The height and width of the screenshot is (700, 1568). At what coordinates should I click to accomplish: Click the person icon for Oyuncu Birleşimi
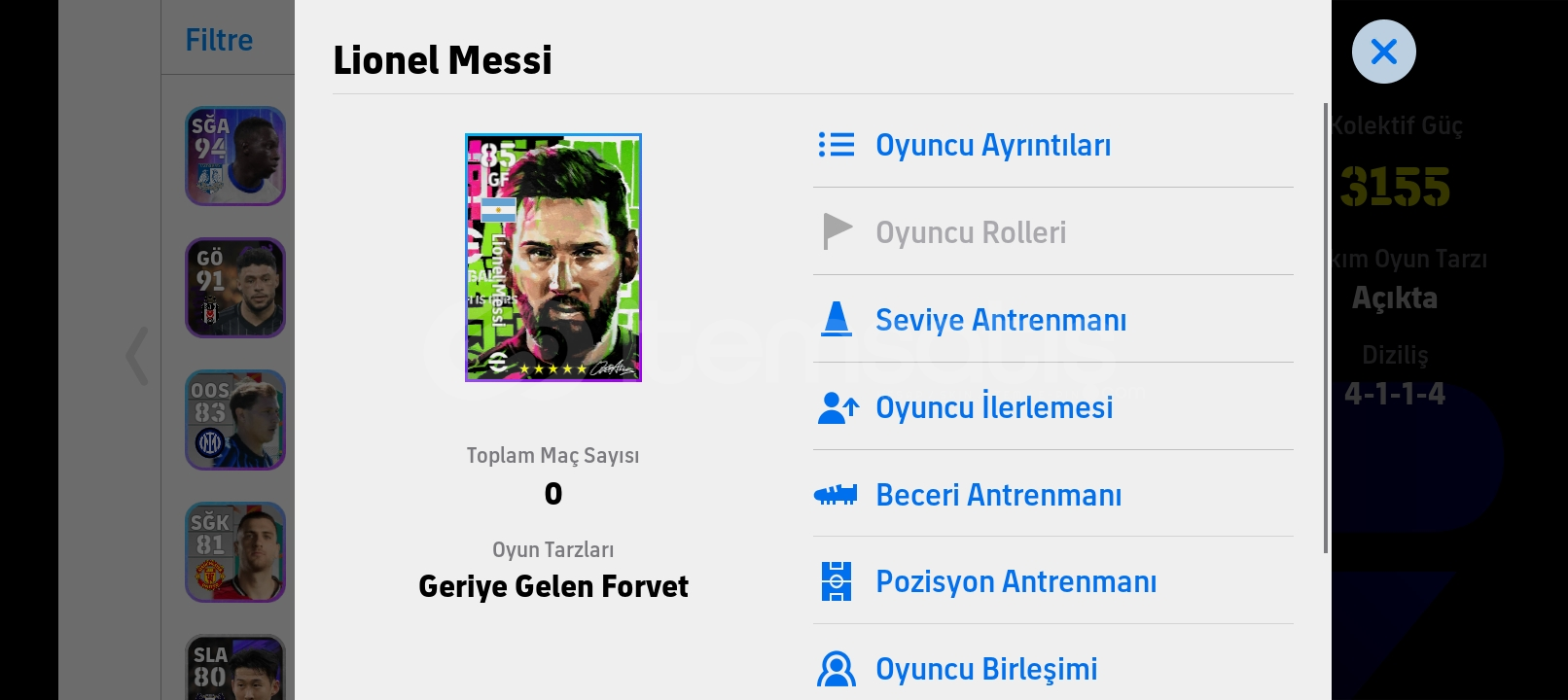pos(836,669)
